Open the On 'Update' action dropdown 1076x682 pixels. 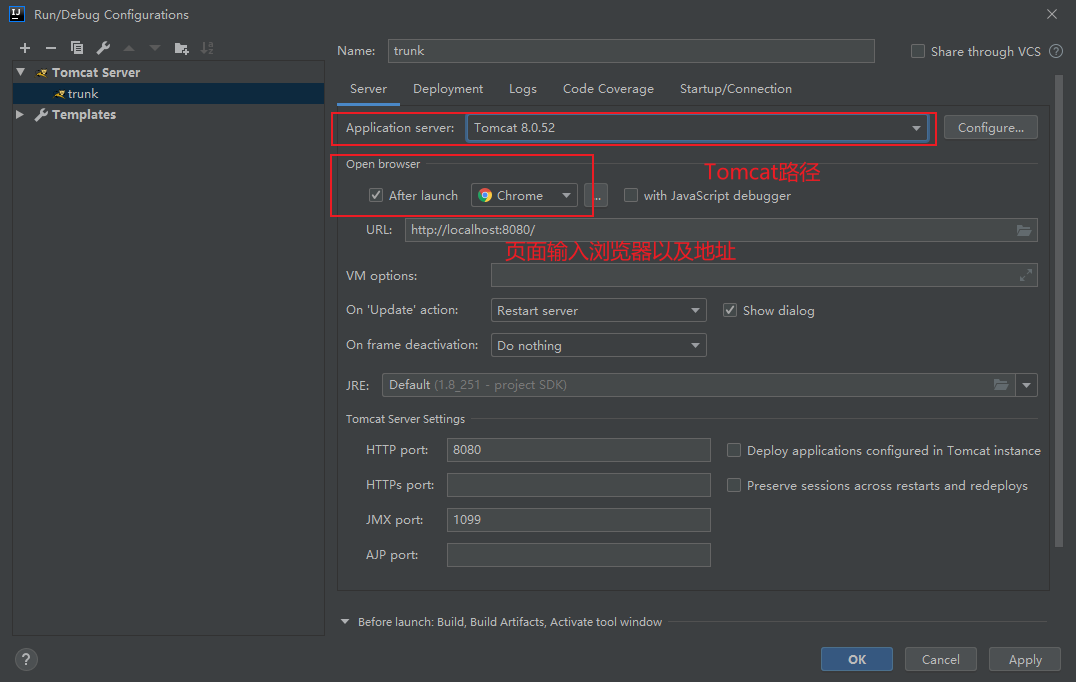(x=598, y=310)
